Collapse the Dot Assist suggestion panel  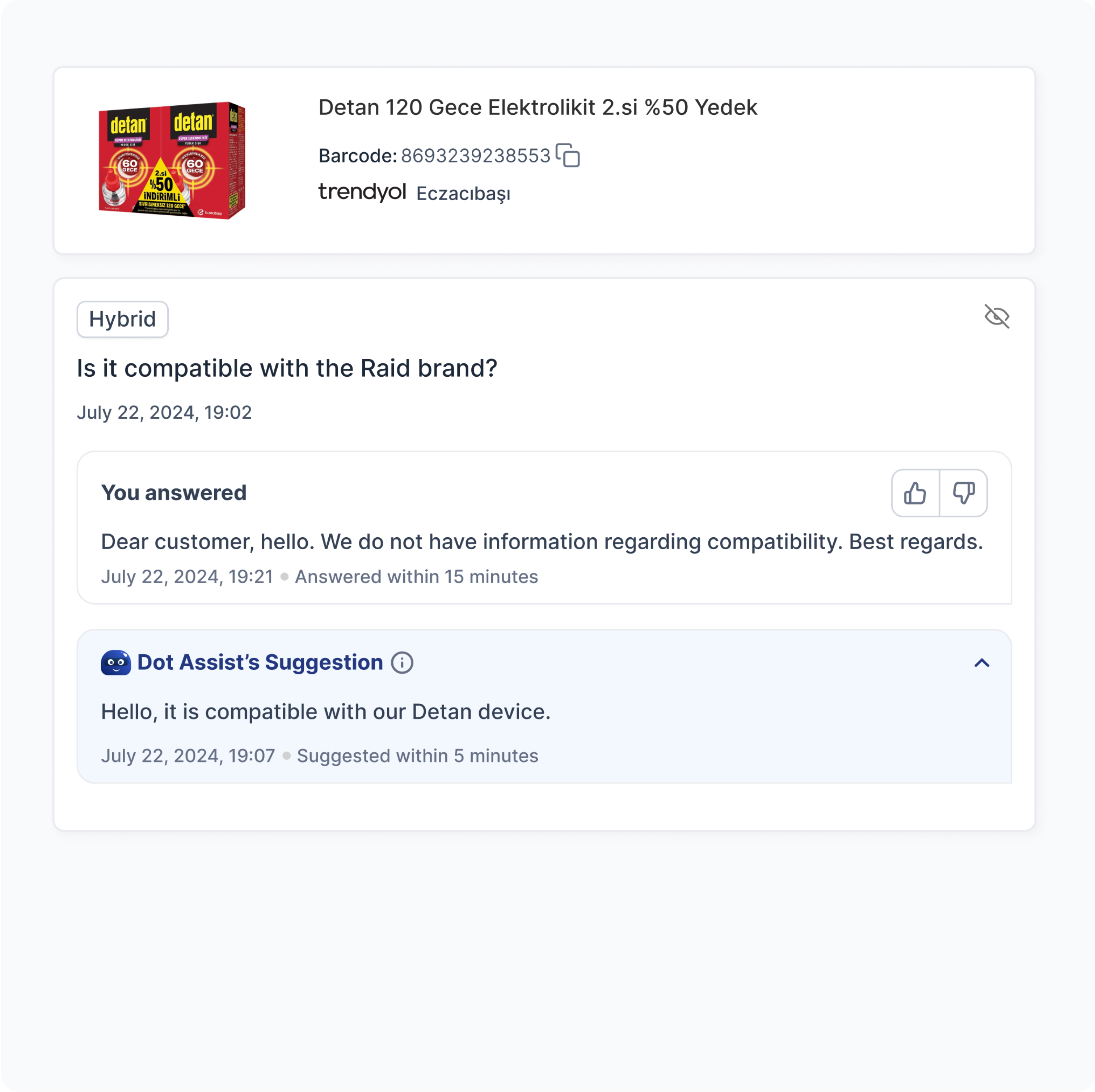coord(982,663)
